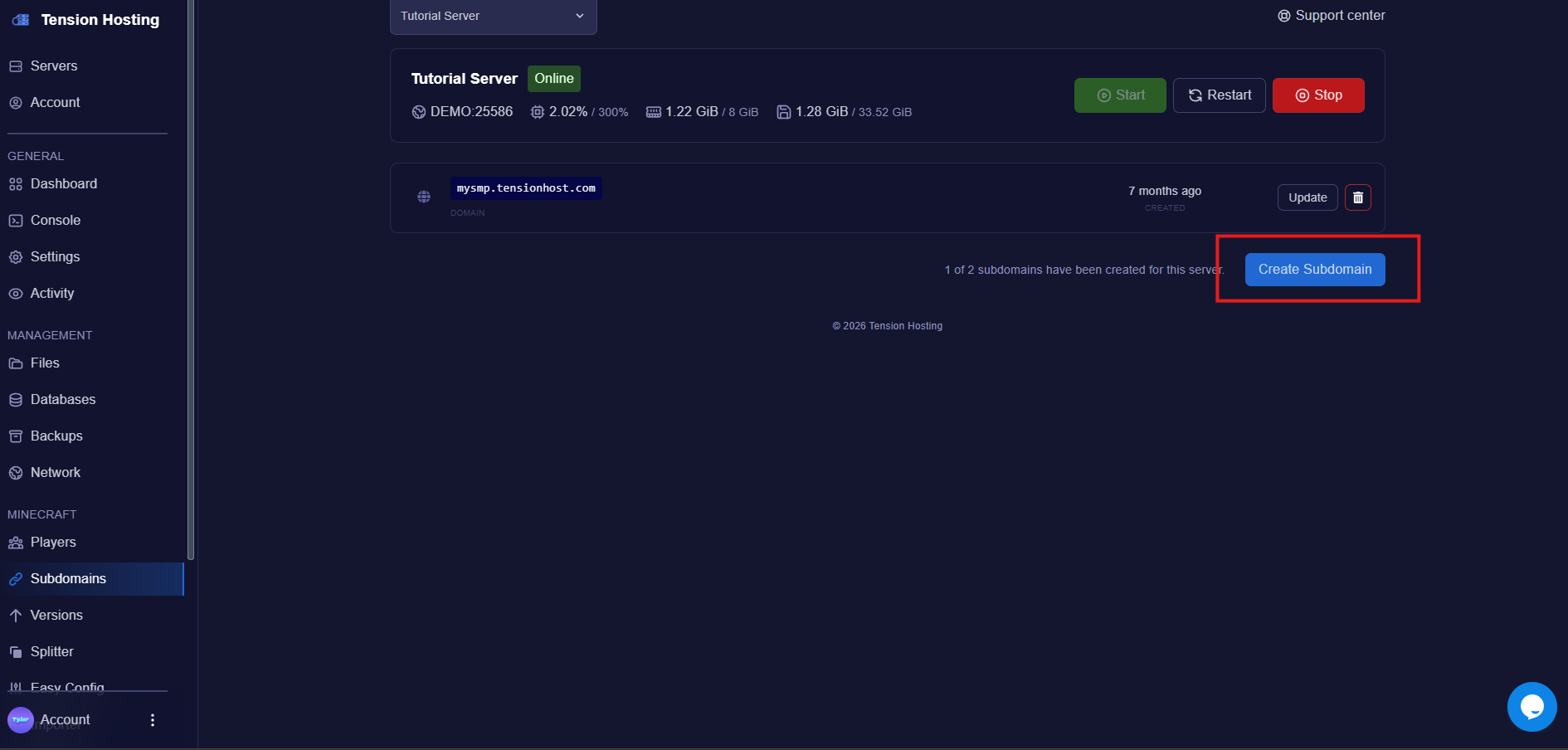Screen dimensions: 1568x750
Task: Stop the Tutorial Server
Action: click(x=1318, y=95)
